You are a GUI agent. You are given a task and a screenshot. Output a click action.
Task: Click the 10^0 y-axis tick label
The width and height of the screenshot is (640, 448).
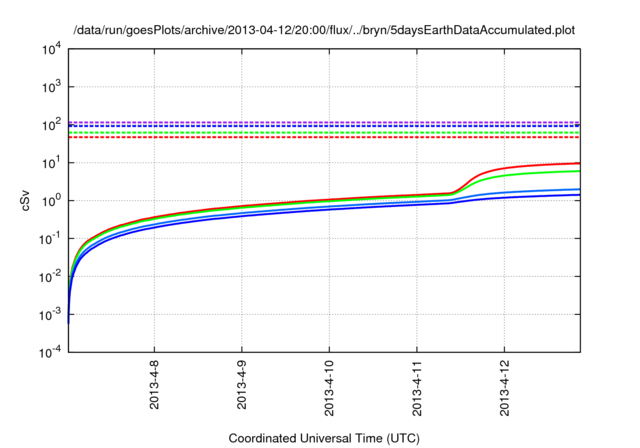point(52,201)
